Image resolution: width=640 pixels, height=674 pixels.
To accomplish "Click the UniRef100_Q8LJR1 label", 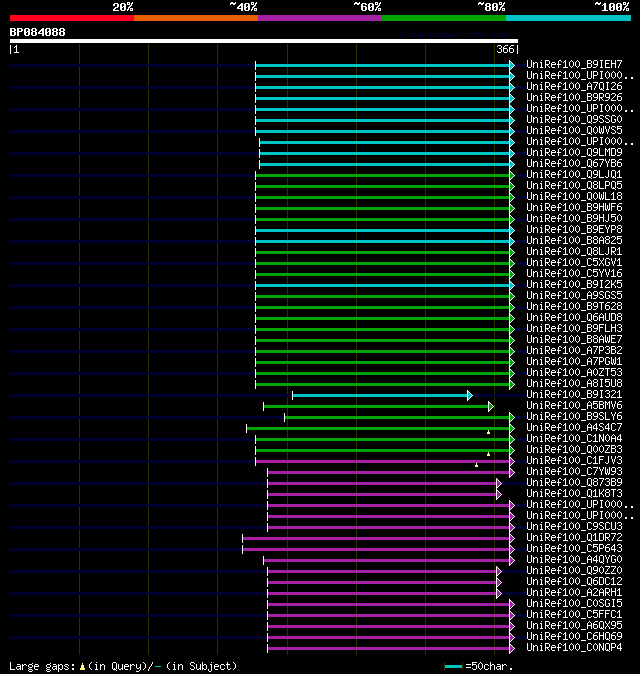I will 574,251.
